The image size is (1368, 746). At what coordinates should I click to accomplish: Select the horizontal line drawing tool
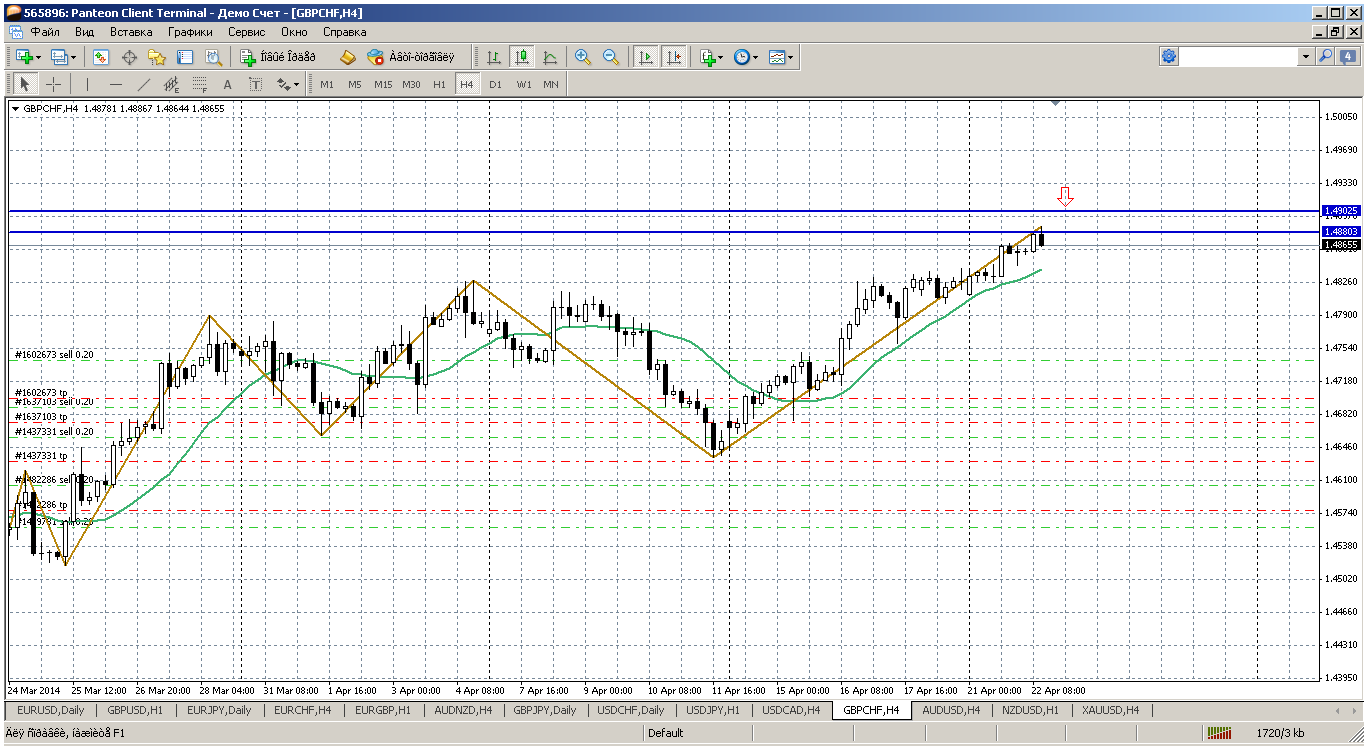[x=116, y=84]
